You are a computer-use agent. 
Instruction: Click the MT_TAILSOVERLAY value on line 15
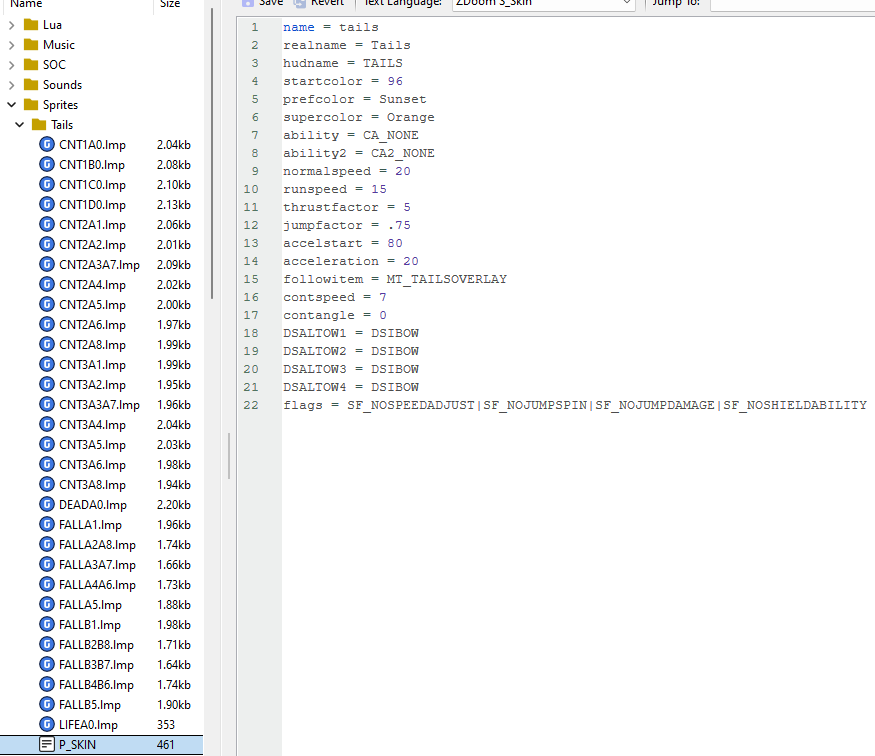[446, 279]
